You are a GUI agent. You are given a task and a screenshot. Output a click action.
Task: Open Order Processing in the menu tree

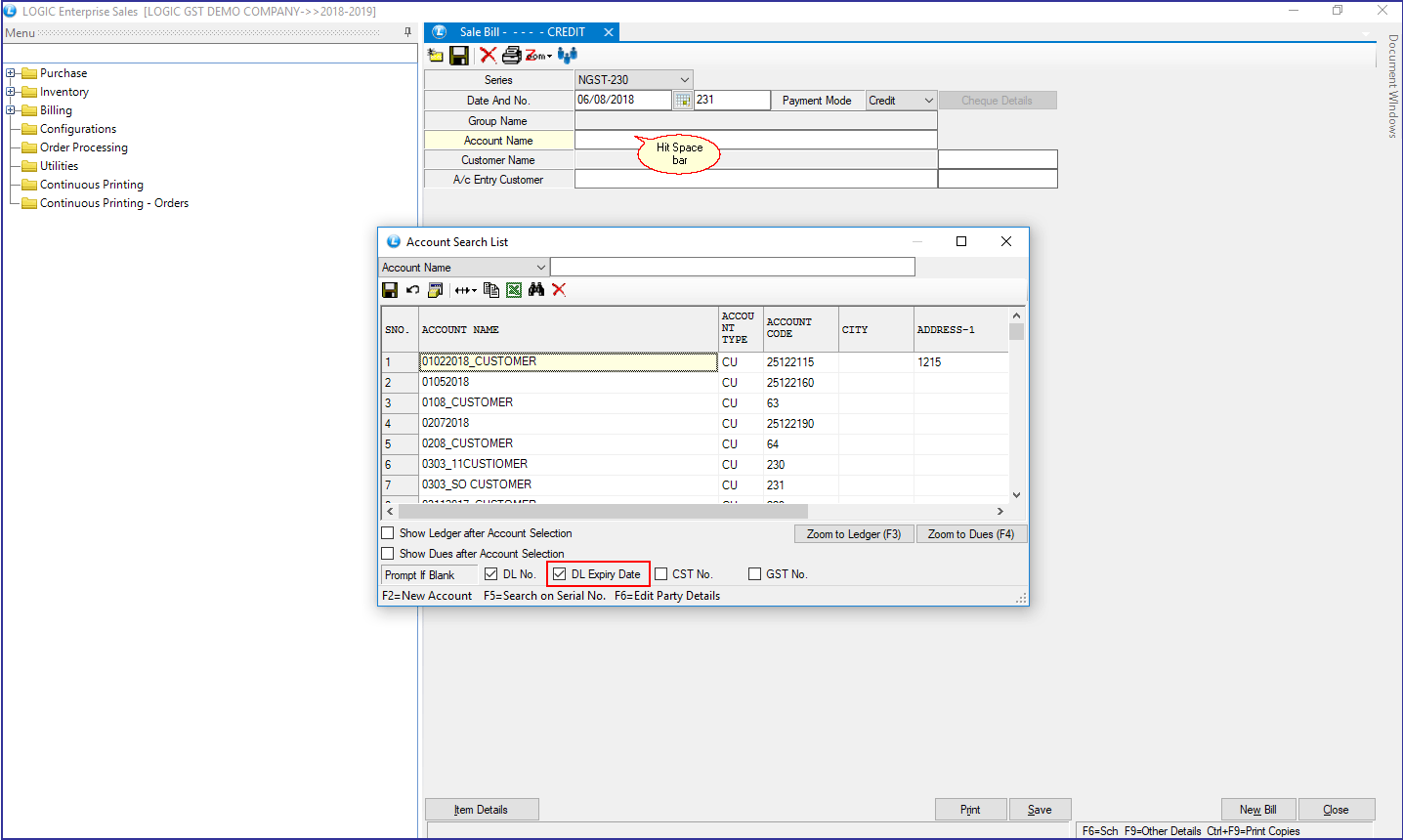pyautogui.click(x=83, y=147)
